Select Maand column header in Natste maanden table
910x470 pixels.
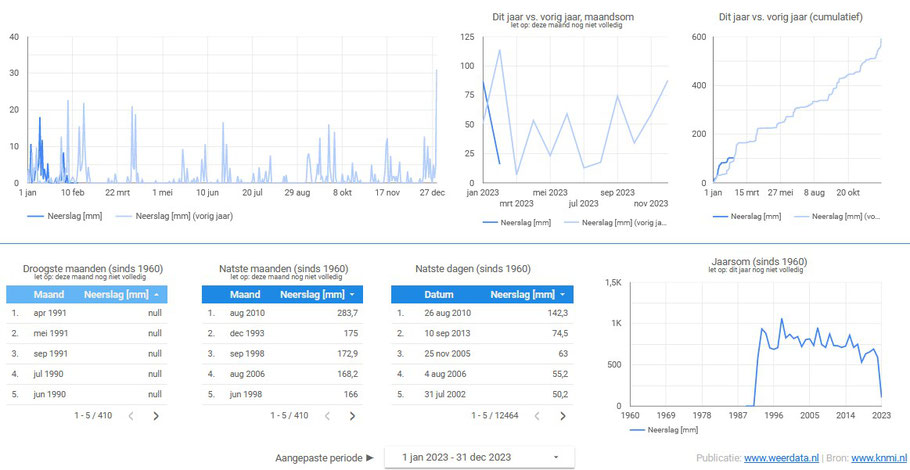(x=245, y=295)
